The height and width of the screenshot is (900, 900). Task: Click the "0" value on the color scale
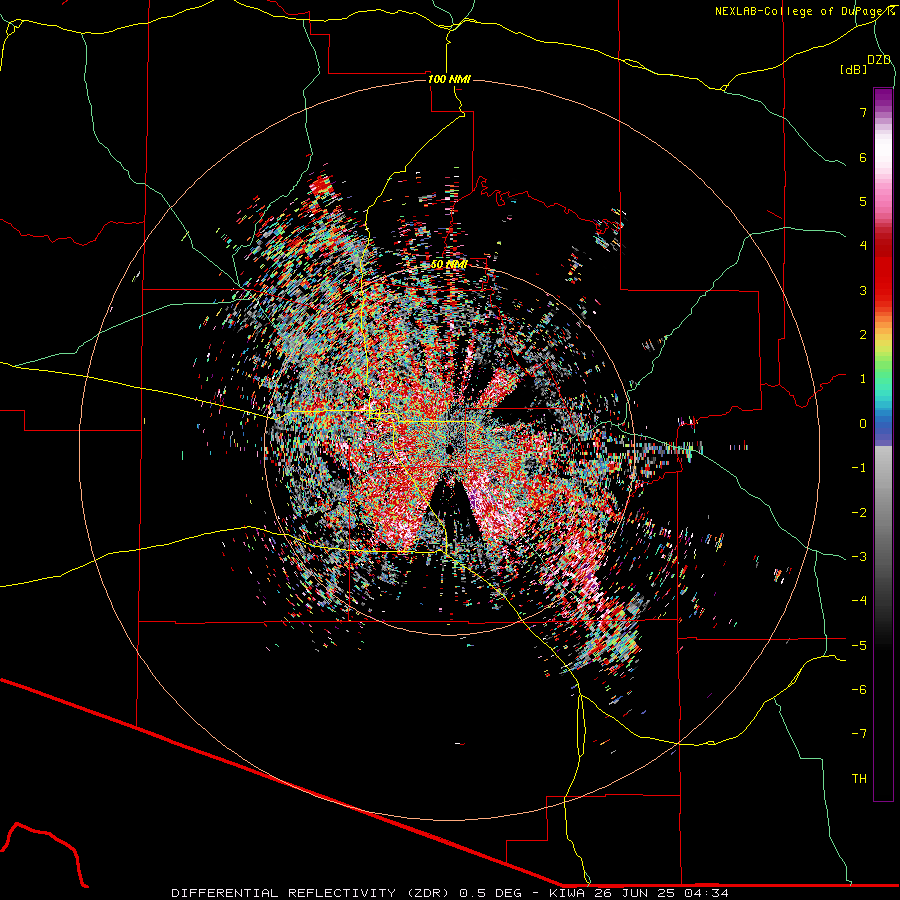point(863,424)
